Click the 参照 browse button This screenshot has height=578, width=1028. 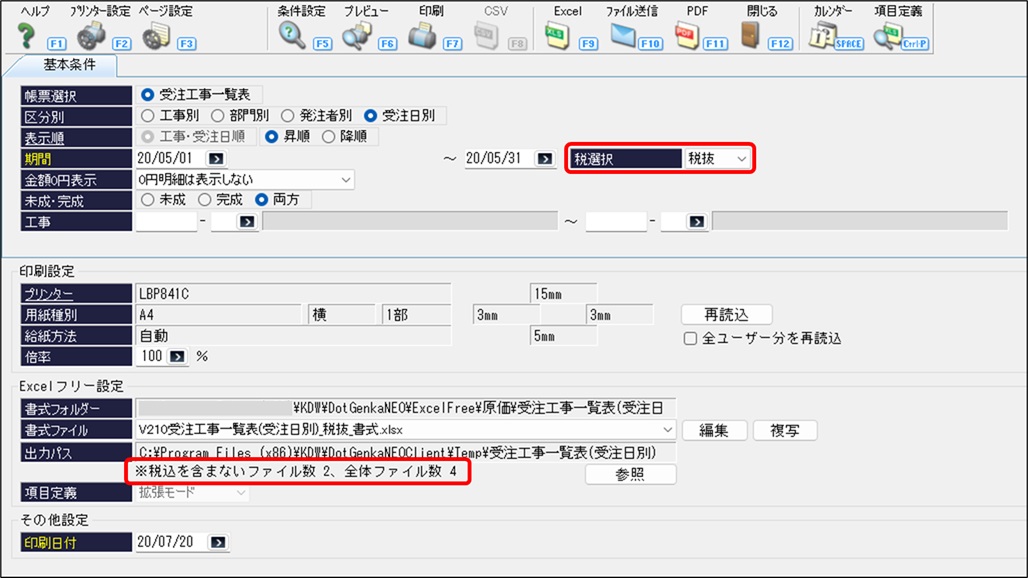pyautogui.click(x=630, y=474)
